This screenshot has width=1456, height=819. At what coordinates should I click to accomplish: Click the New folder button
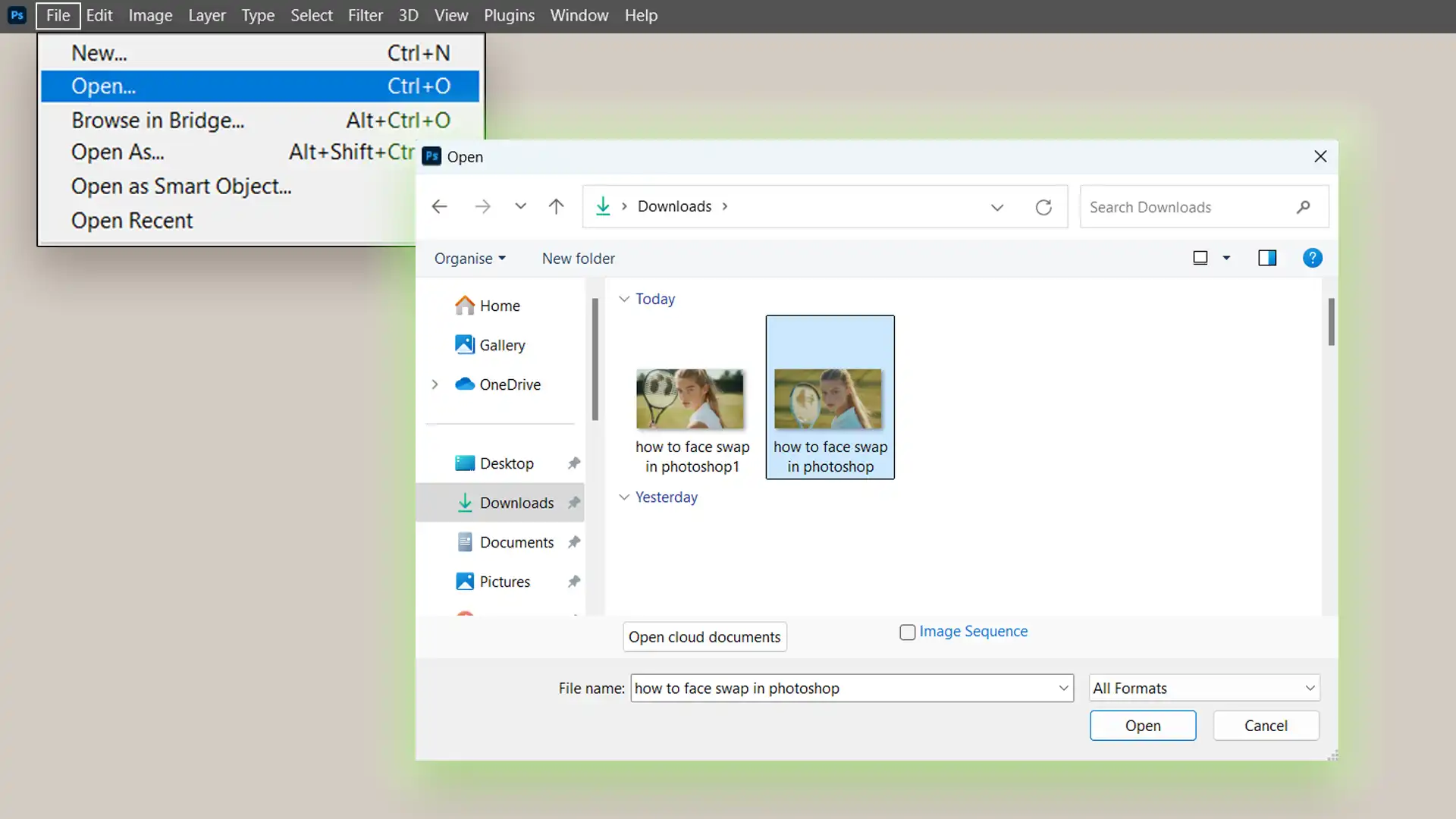578,258
